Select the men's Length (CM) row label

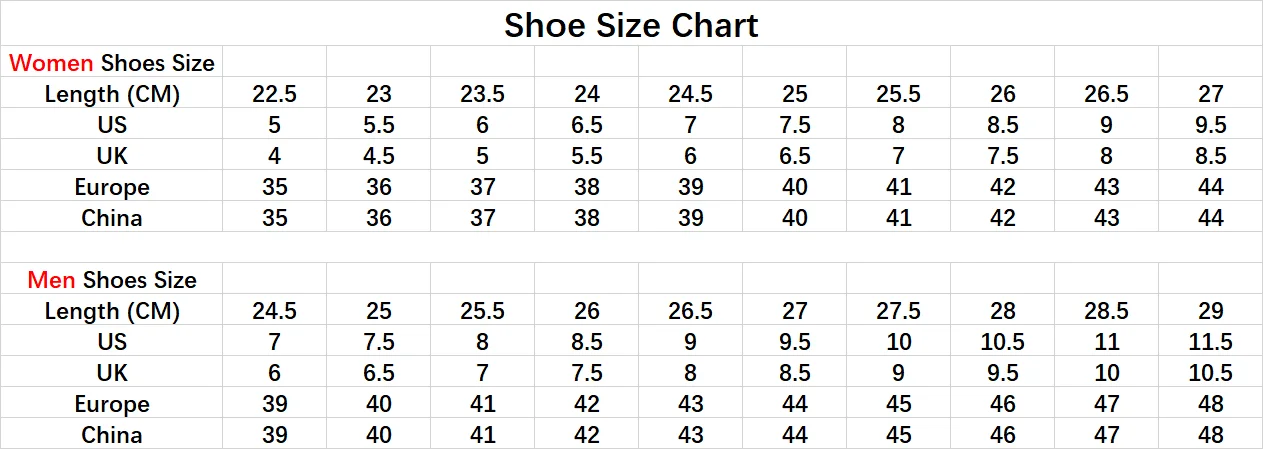tap(112, 311)
